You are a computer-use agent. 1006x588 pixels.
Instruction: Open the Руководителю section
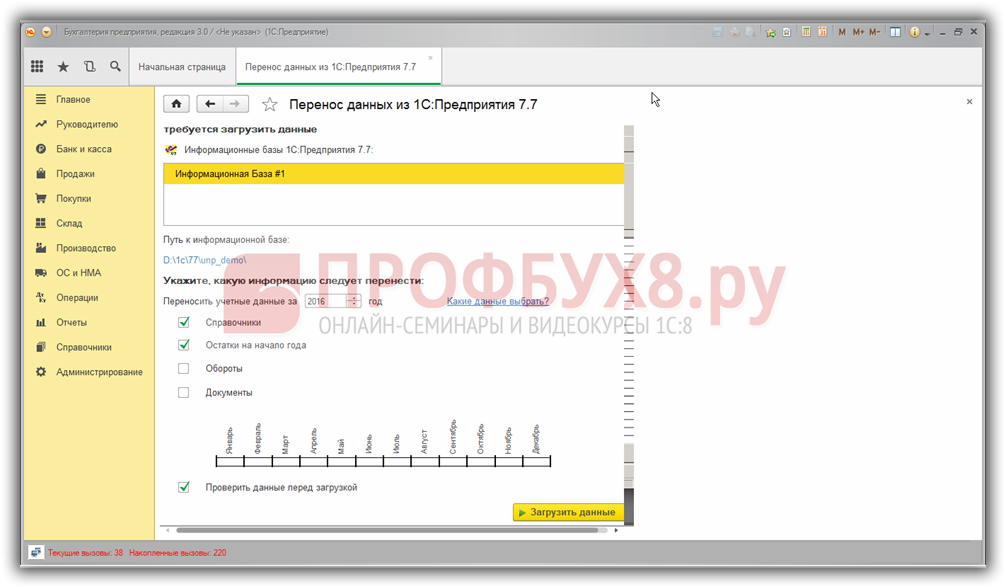coord(87,124)
